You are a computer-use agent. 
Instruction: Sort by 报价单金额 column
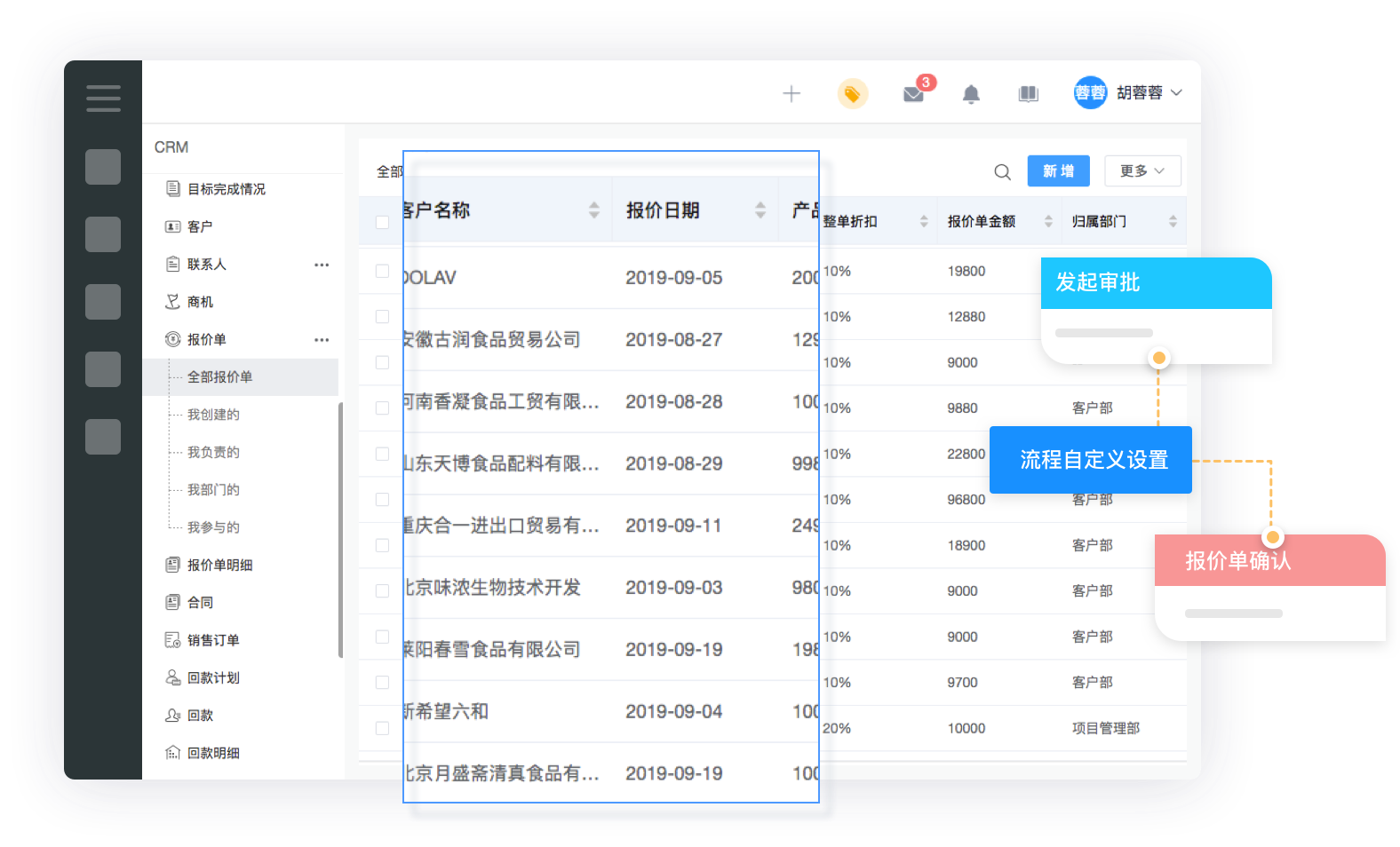click(1048, 221)
